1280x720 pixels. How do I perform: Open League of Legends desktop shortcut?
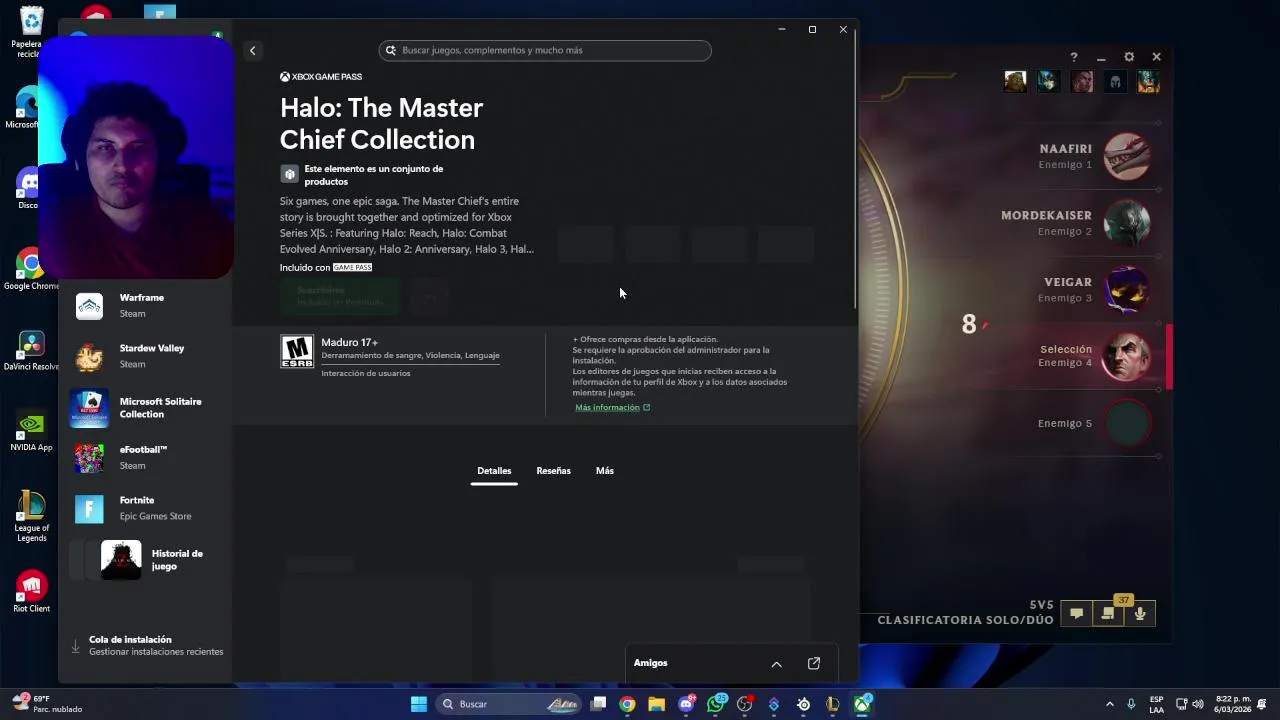click(31, 517)
